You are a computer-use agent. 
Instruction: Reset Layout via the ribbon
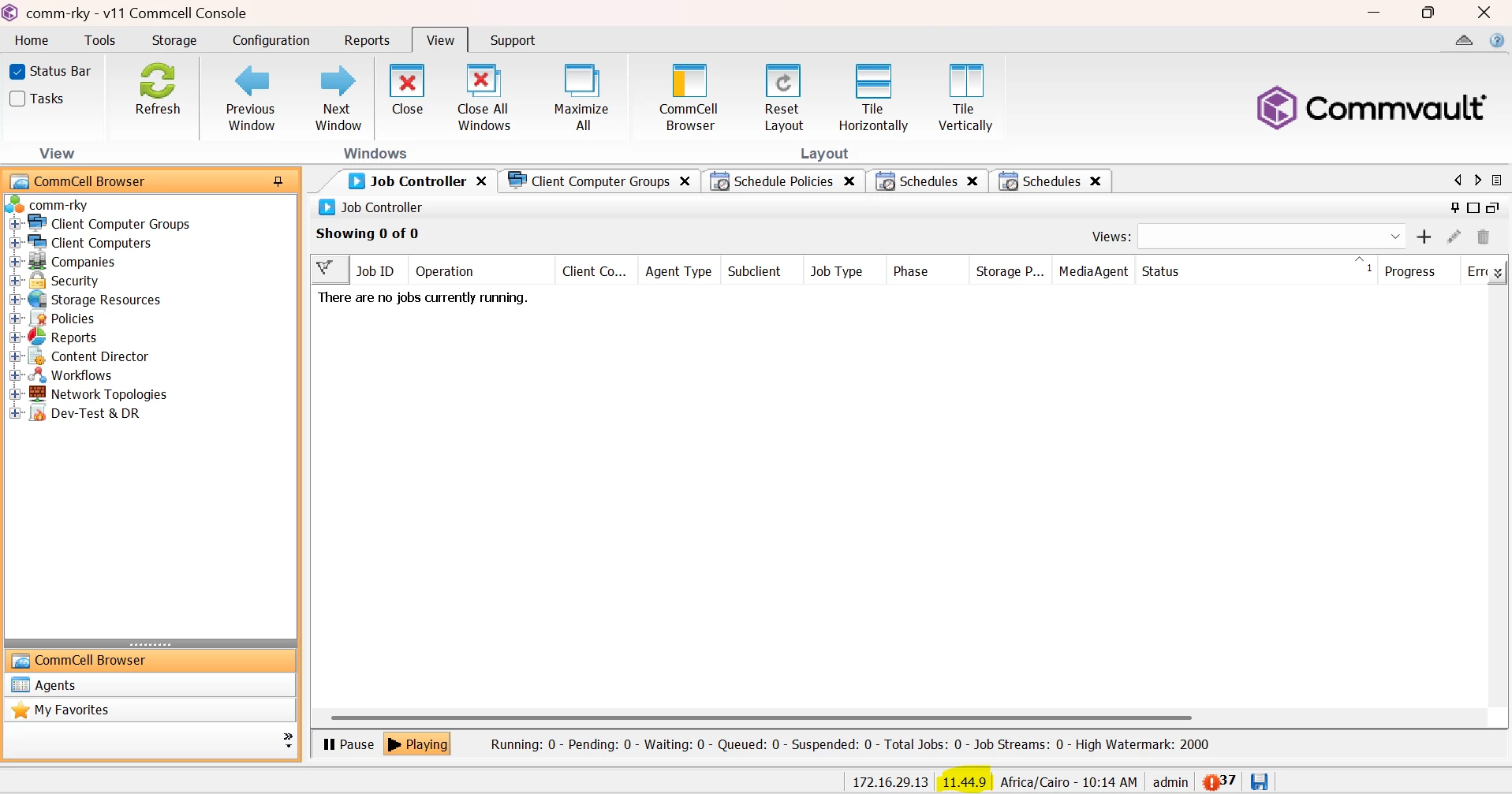click(x=783, y=99)
